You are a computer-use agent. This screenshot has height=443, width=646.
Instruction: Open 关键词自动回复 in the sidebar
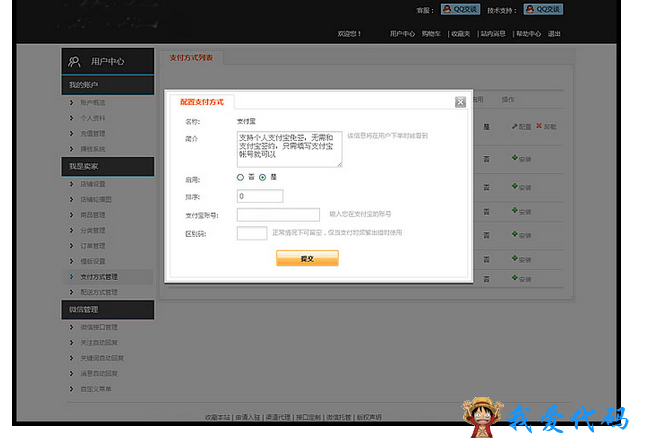102,358
